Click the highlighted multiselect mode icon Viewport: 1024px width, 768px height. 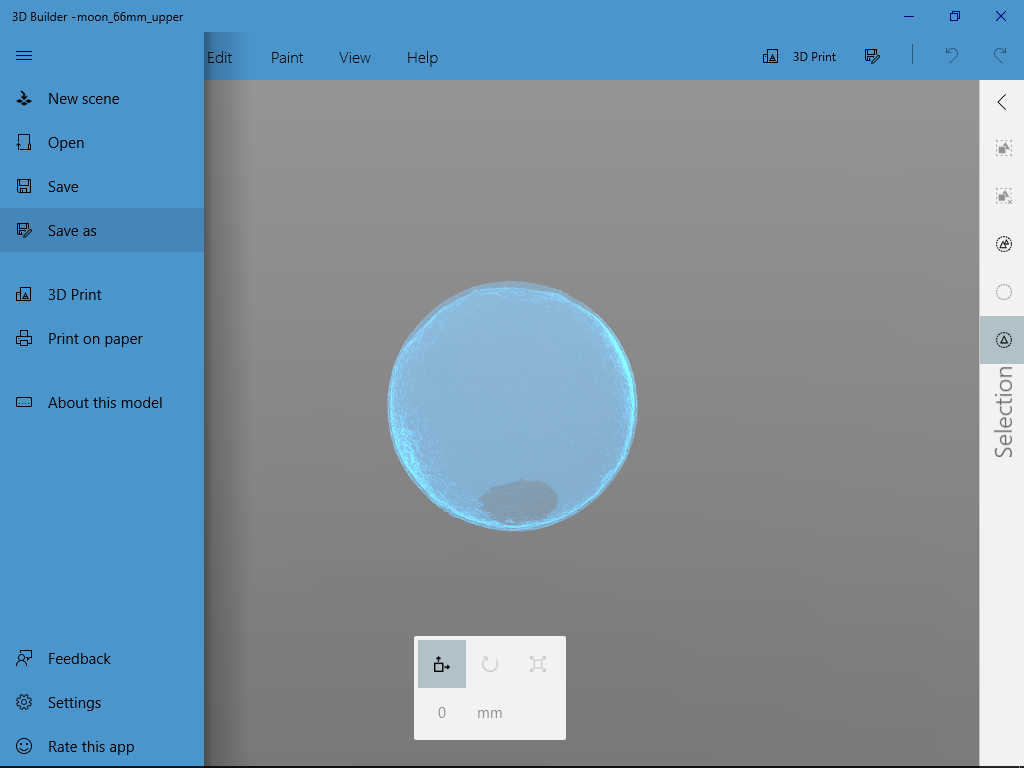point(1002,339)
